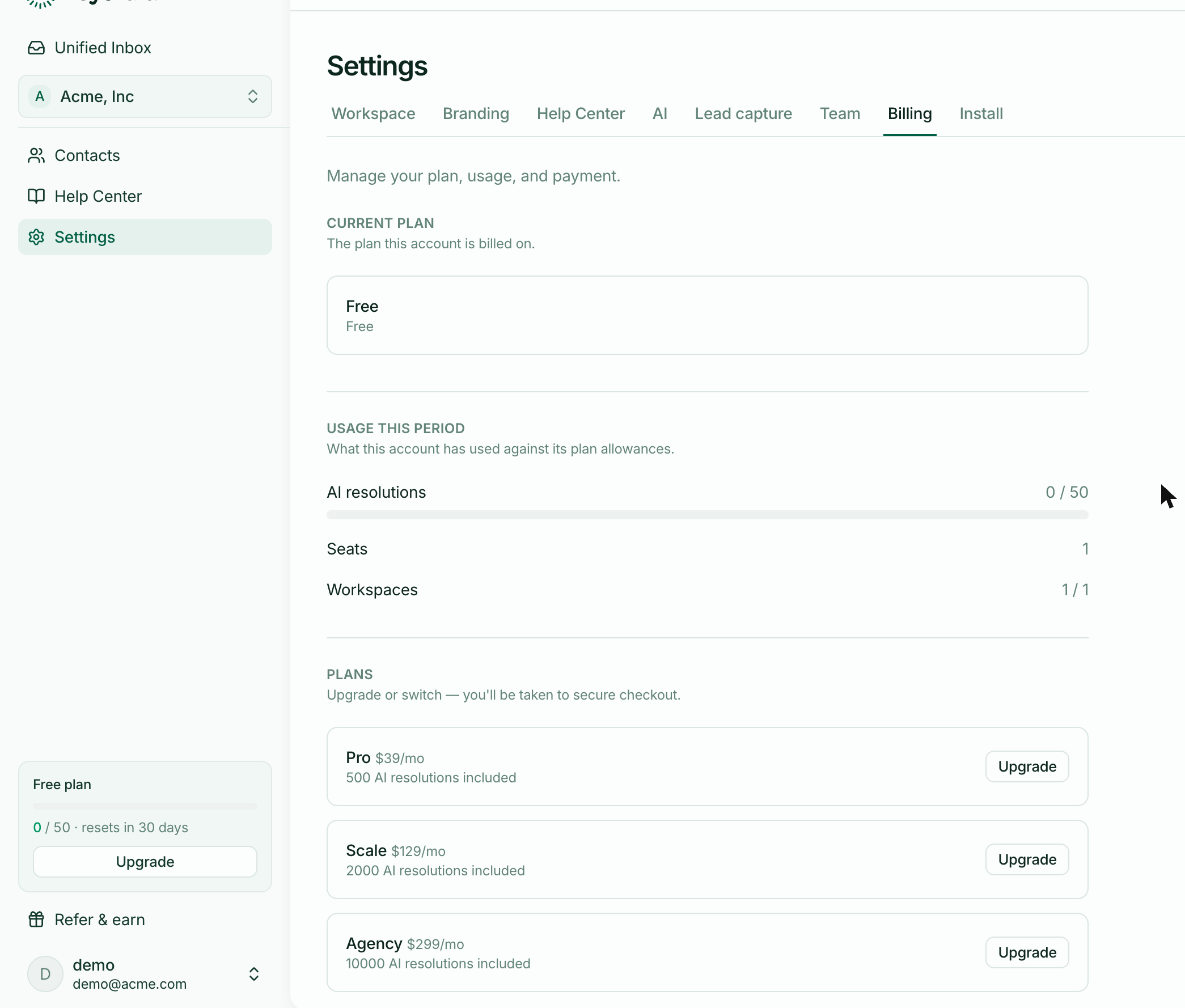This screenshot has width=1185, height=1008.
Task: Click the '0 / 50' AI resolutions value
Action: pos(1067,493)
